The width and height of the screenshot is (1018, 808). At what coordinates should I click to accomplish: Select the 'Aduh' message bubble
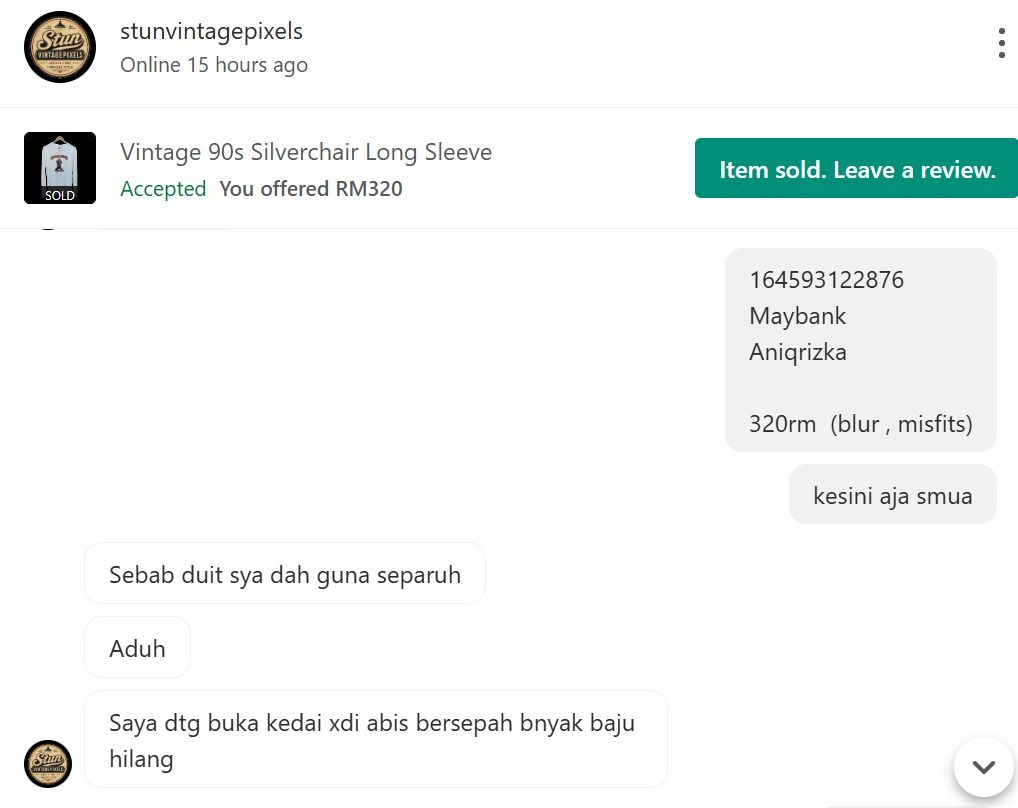tap(138, 648)
